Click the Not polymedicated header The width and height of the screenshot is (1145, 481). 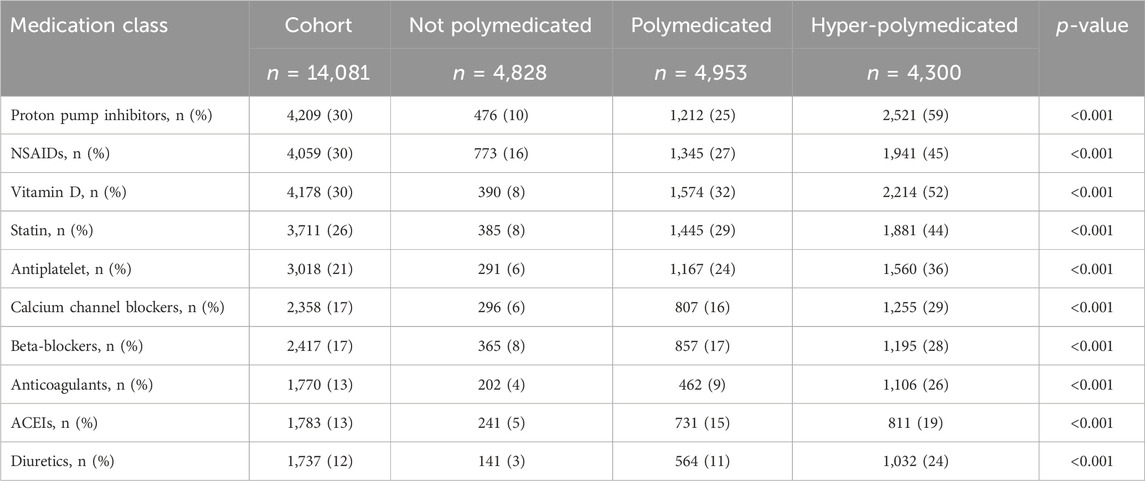[x=499, y=26]
